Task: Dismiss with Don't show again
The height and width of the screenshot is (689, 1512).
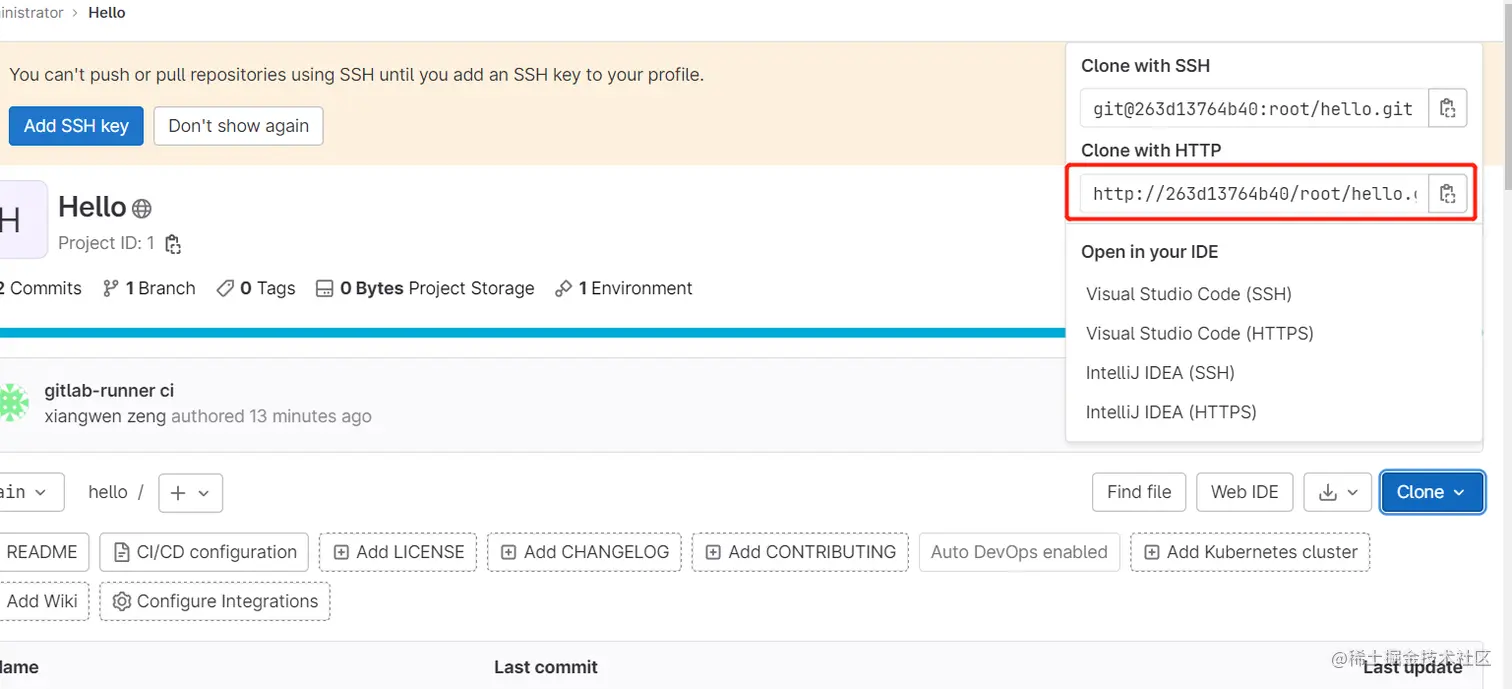Action: (238, 126)
